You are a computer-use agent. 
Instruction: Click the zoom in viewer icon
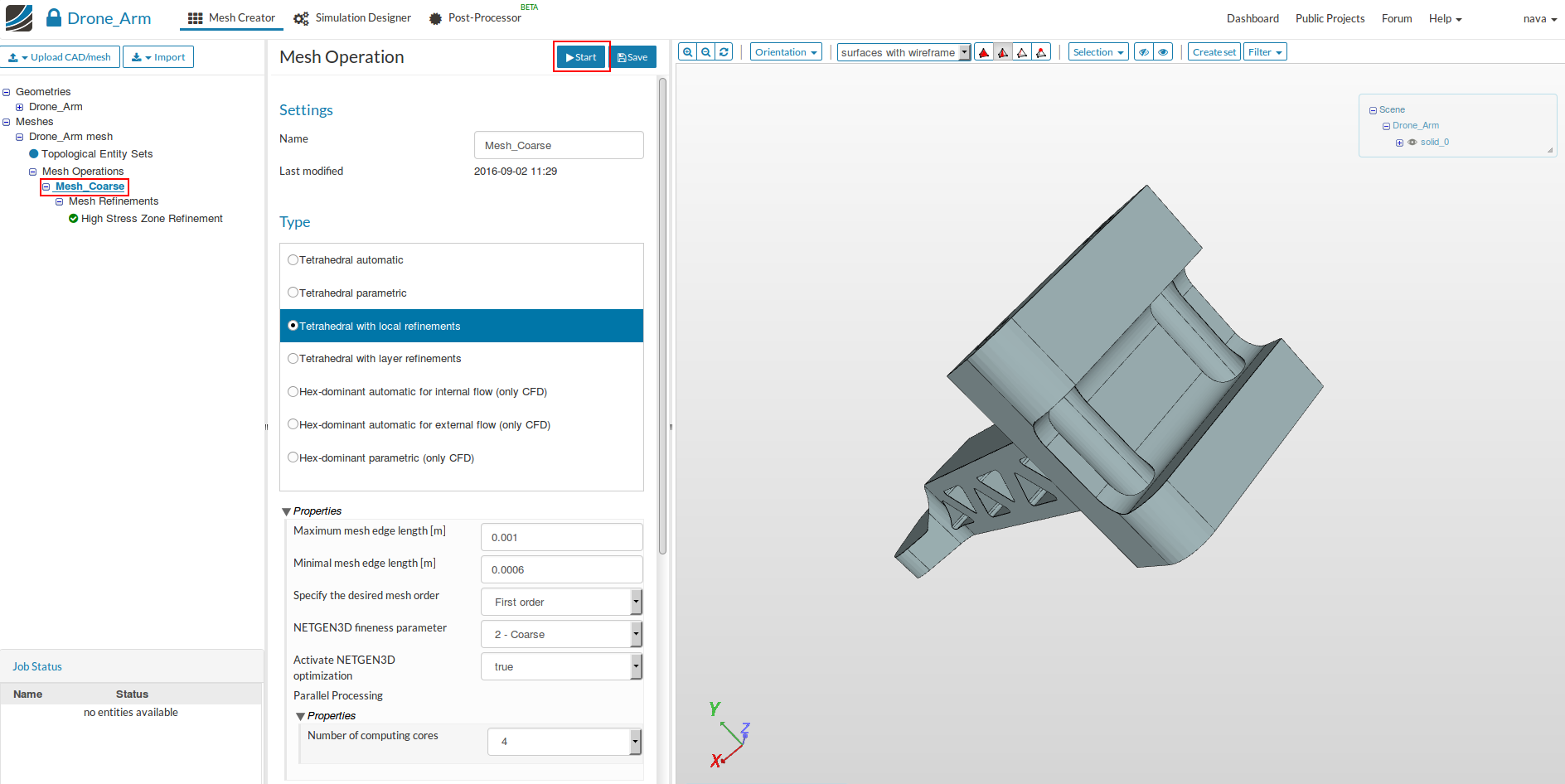tap(687, 52)
